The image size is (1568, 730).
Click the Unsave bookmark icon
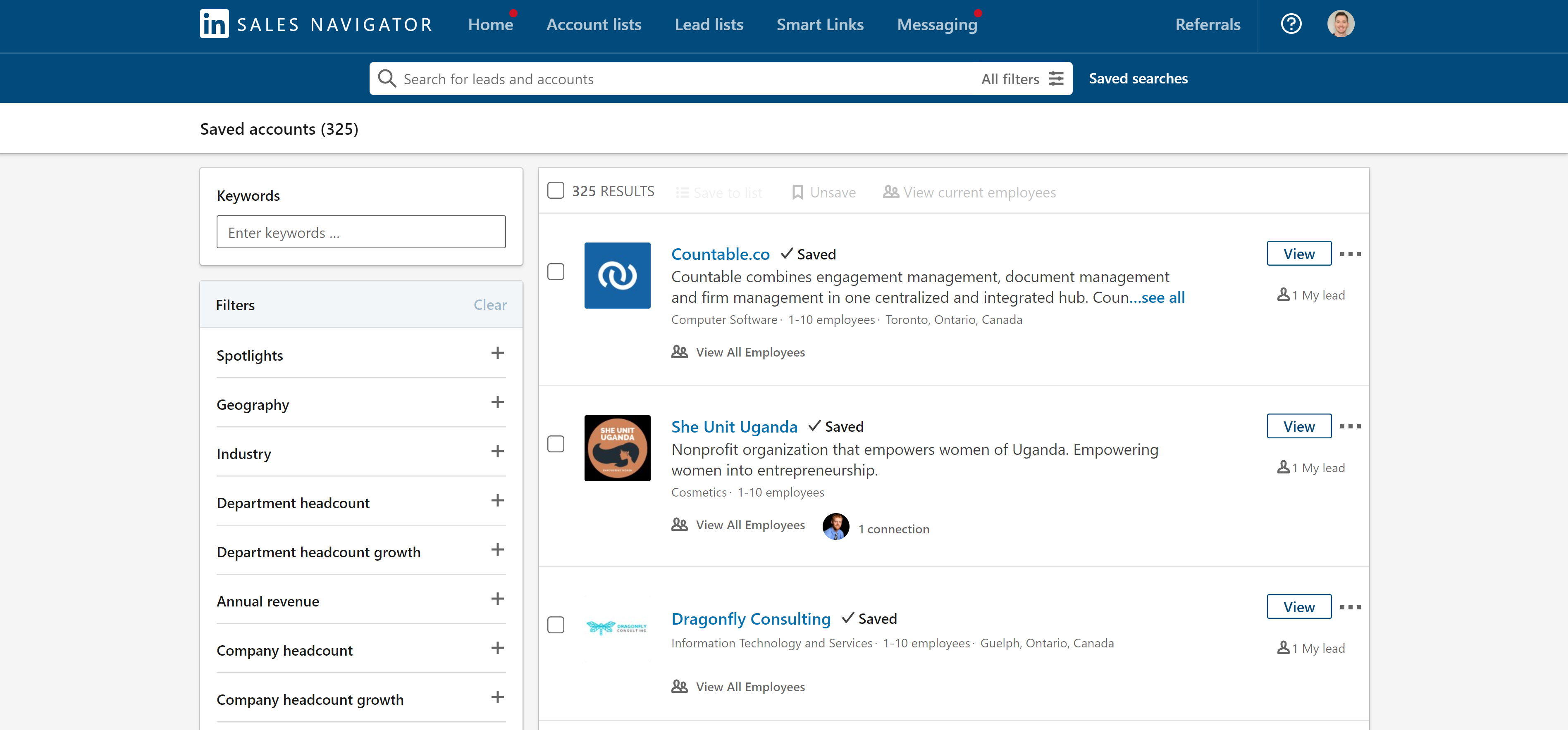tap(797, 192)
